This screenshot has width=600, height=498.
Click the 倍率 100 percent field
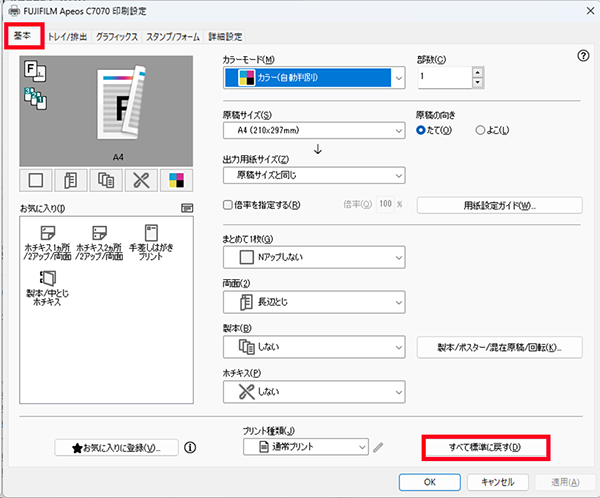click(385, 204)
